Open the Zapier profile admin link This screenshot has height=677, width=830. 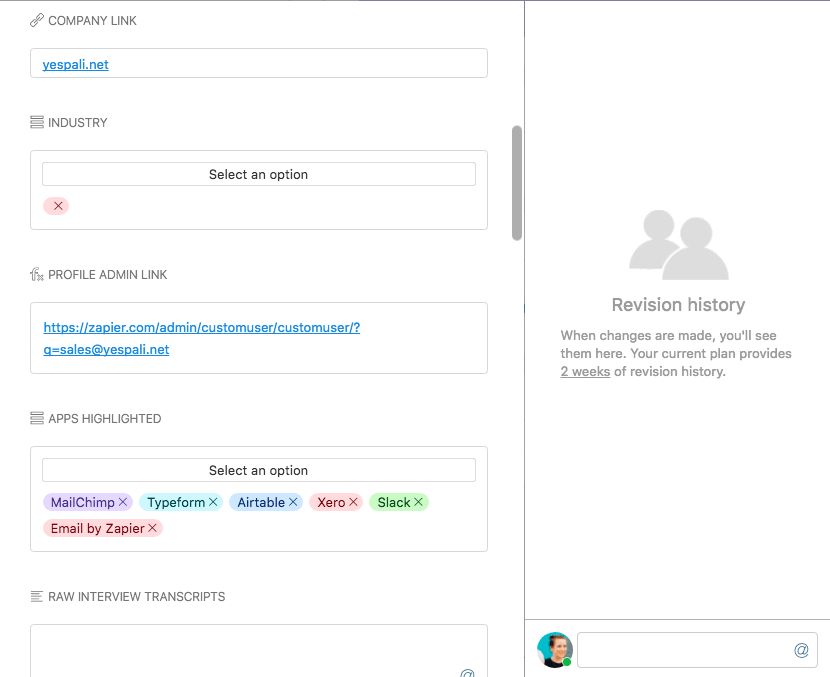pyautogui.click(x=201, y=328)
